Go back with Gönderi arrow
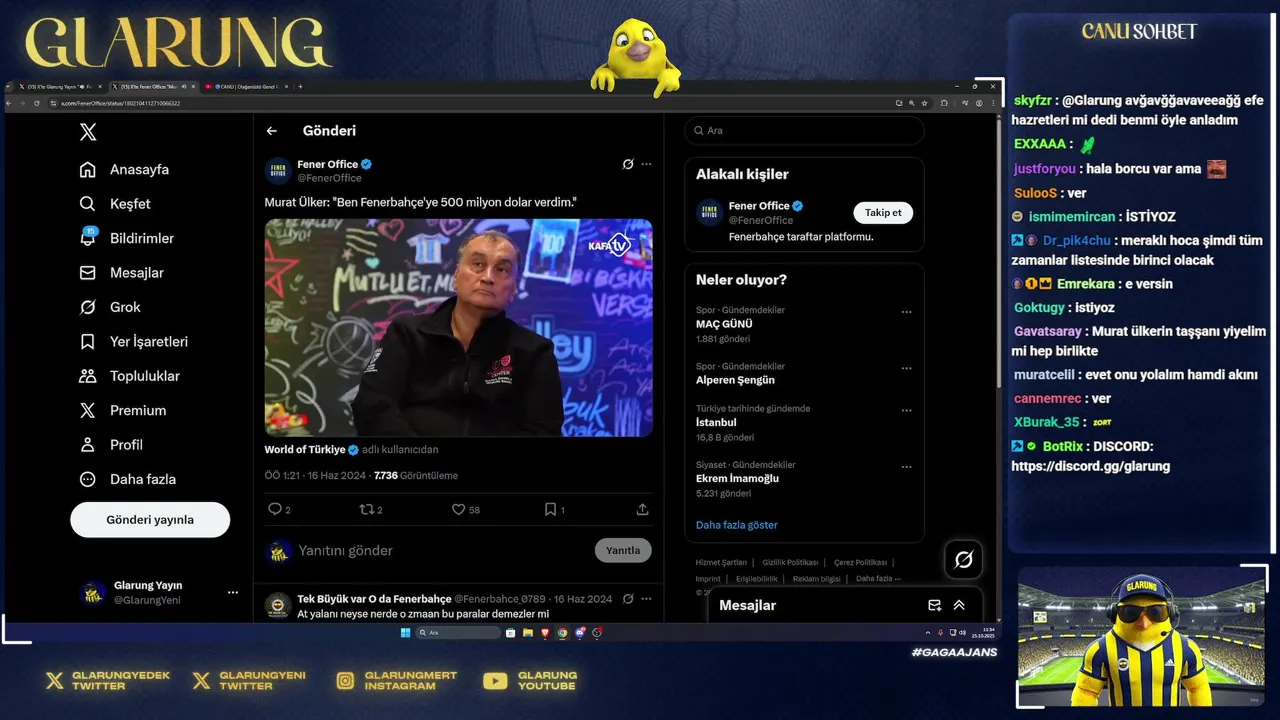1280x720 pixels. (x=271, y=131)
